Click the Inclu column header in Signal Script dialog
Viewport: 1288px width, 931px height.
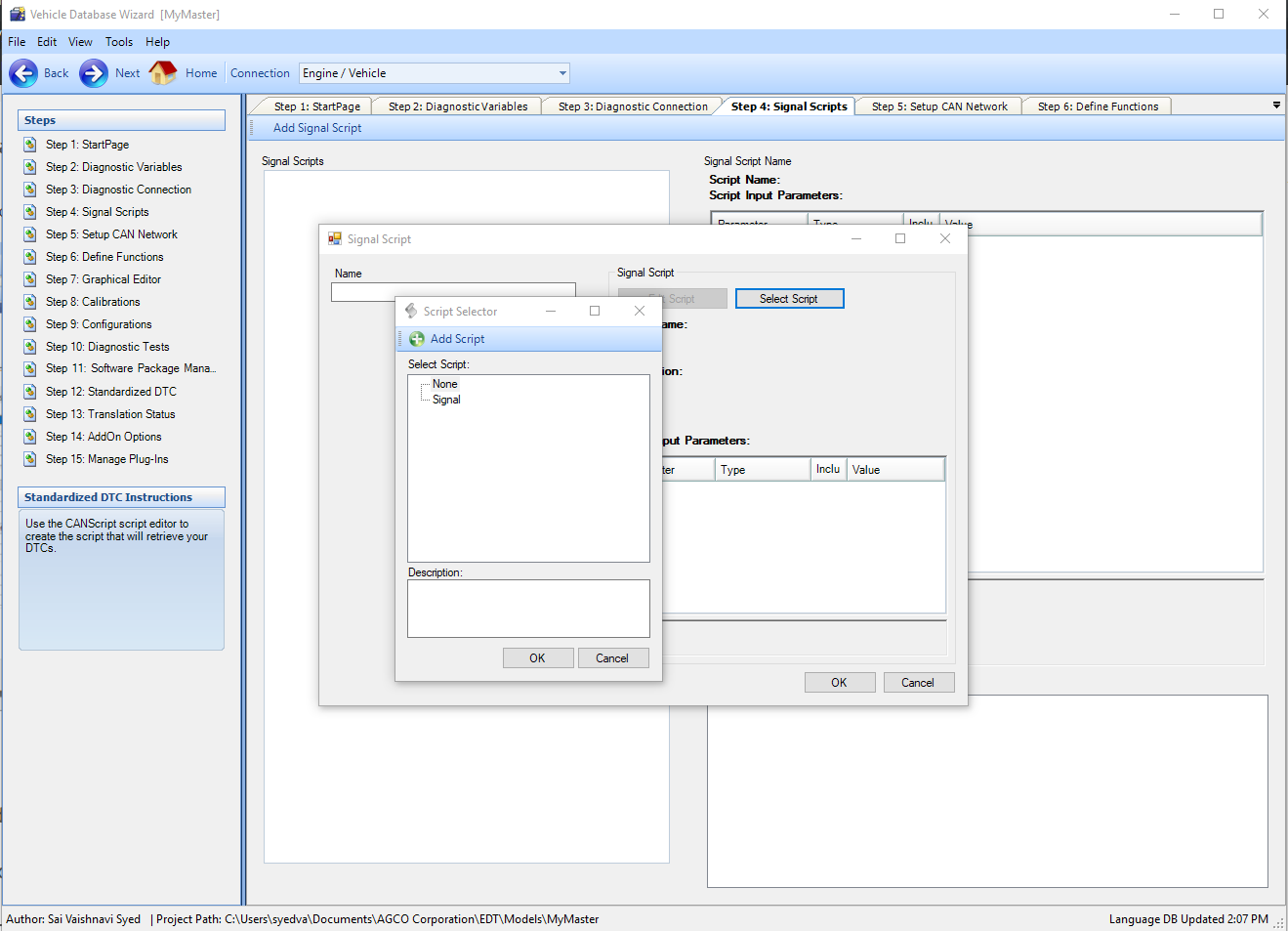click(x=828, y=470)
